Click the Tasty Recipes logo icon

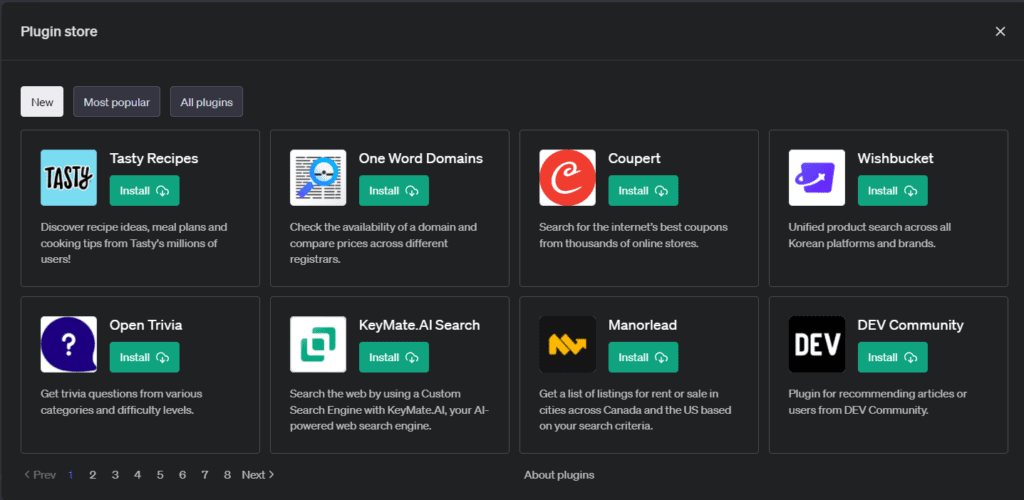click(x=69, y=178)
